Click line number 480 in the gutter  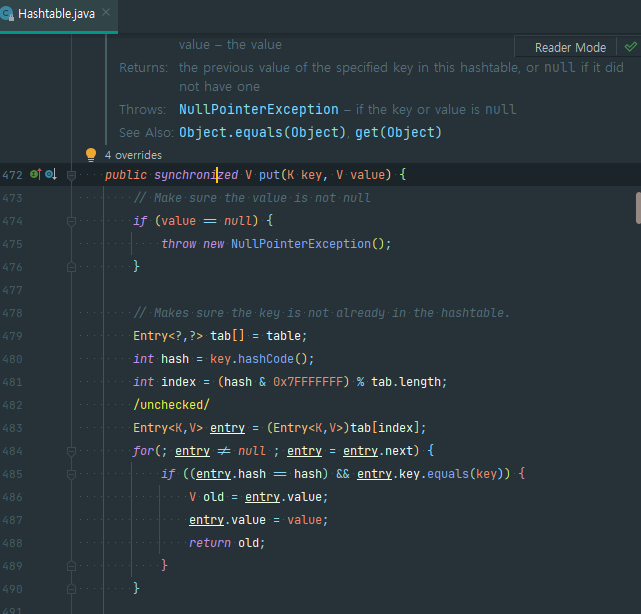point(12,359)
